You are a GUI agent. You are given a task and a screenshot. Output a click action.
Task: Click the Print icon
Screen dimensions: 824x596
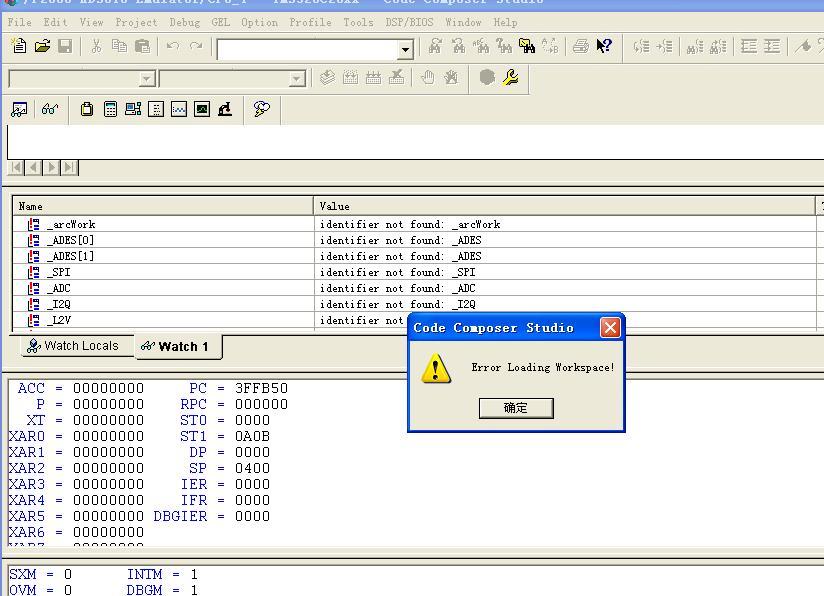(581, 46)
